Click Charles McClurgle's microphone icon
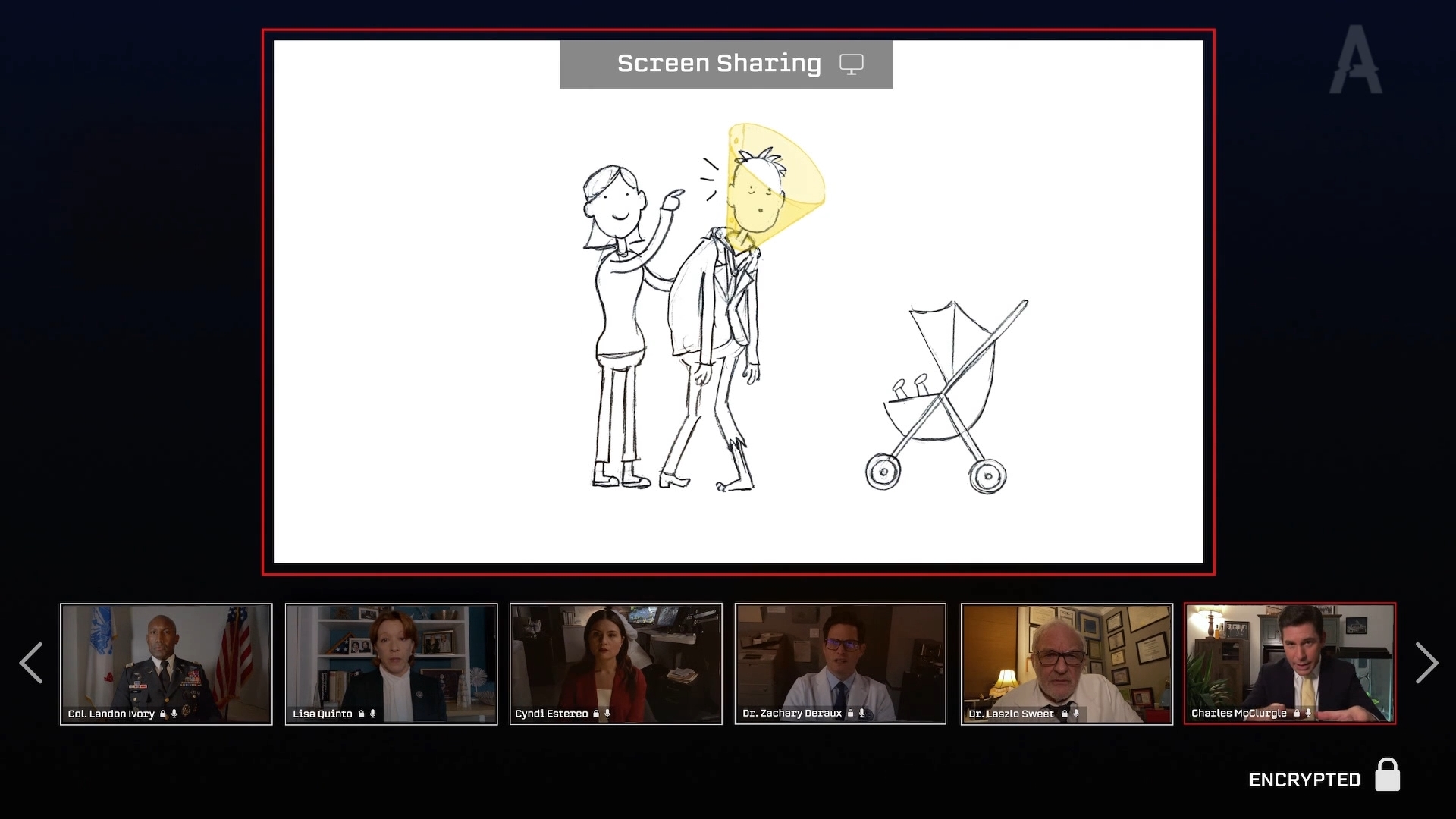 (x=1308, y=713)
